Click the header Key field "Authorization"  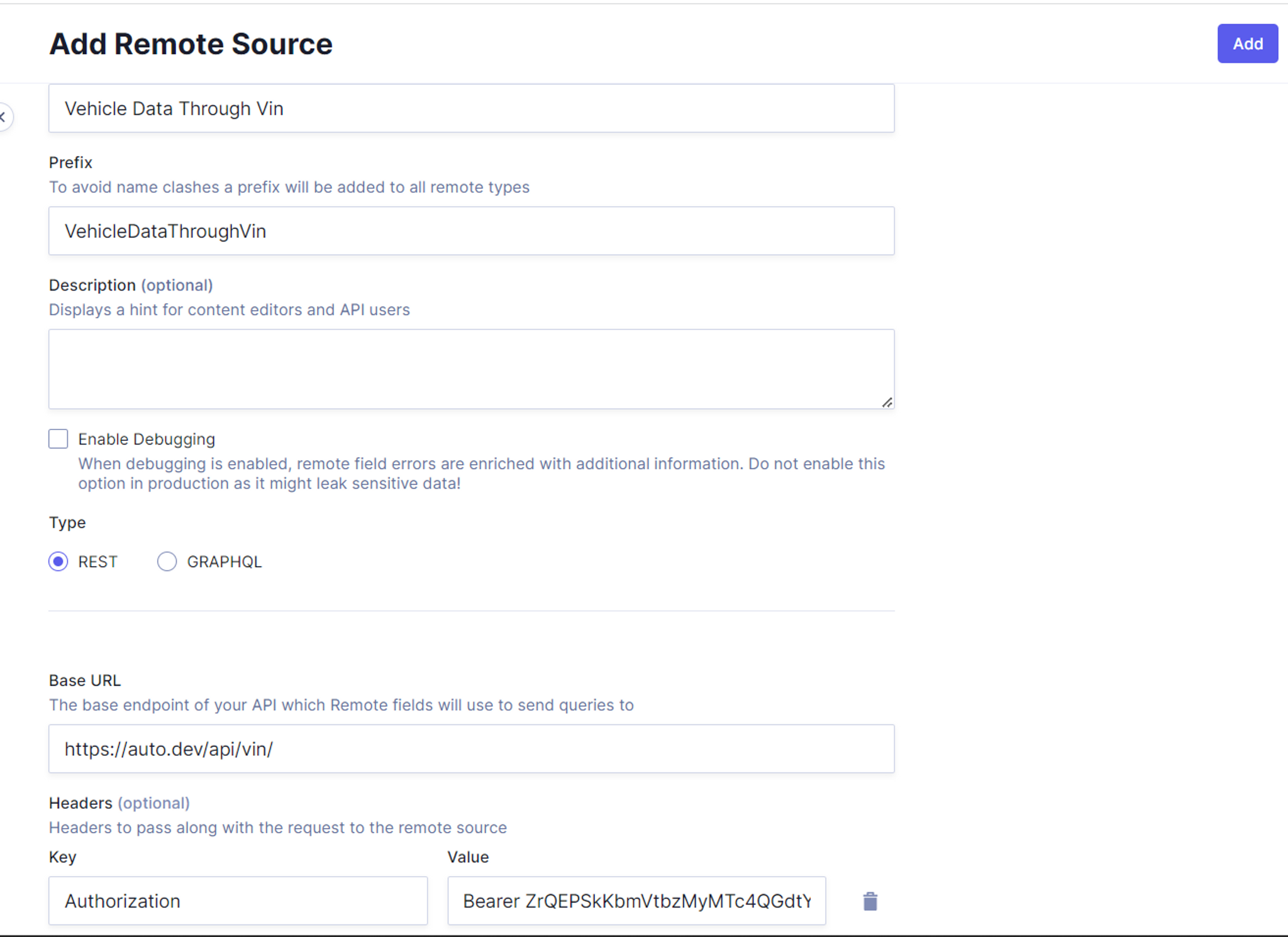(238, 901)
